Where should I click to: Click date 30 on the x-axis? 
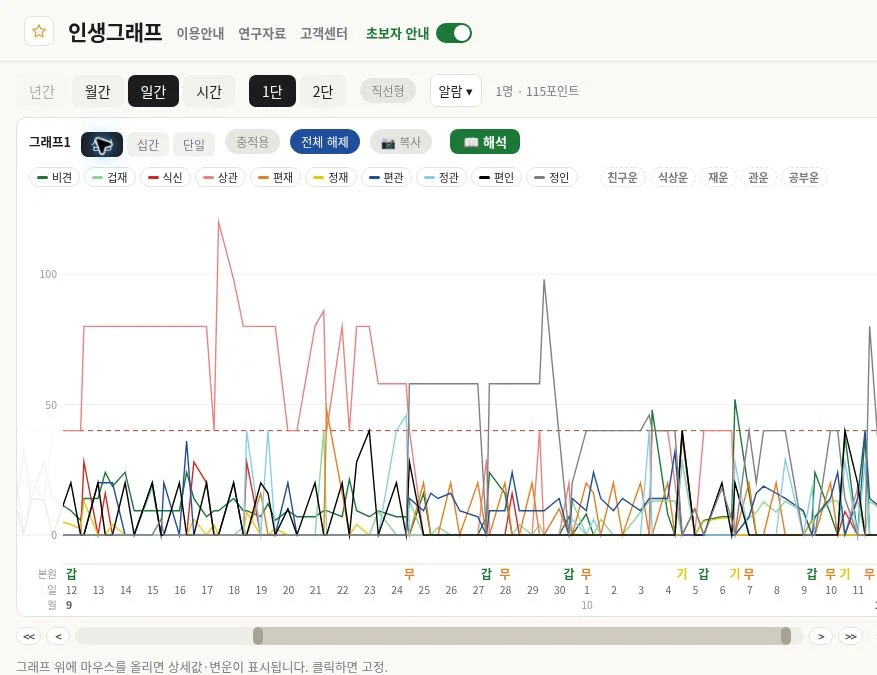coord(559,590)
